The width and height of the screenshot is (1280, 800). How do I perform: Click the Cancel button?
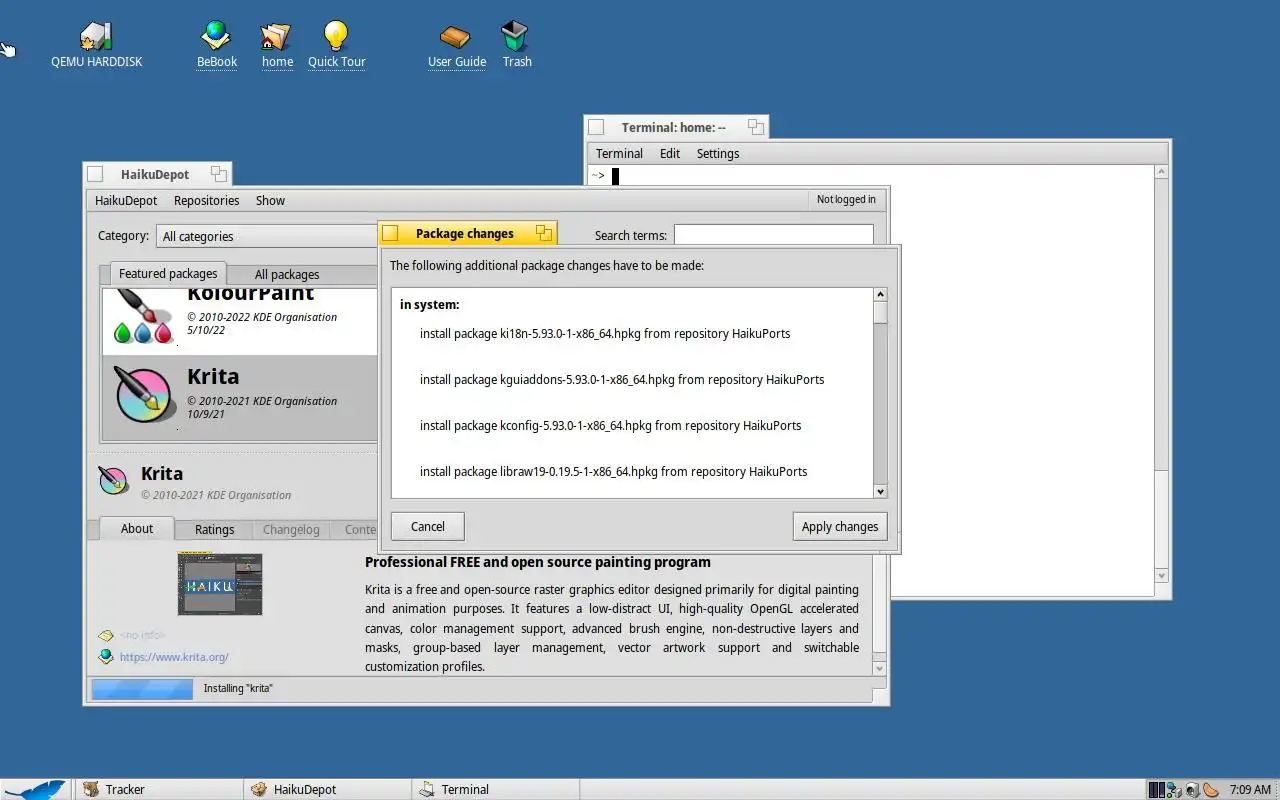click(x=427, y=526)
